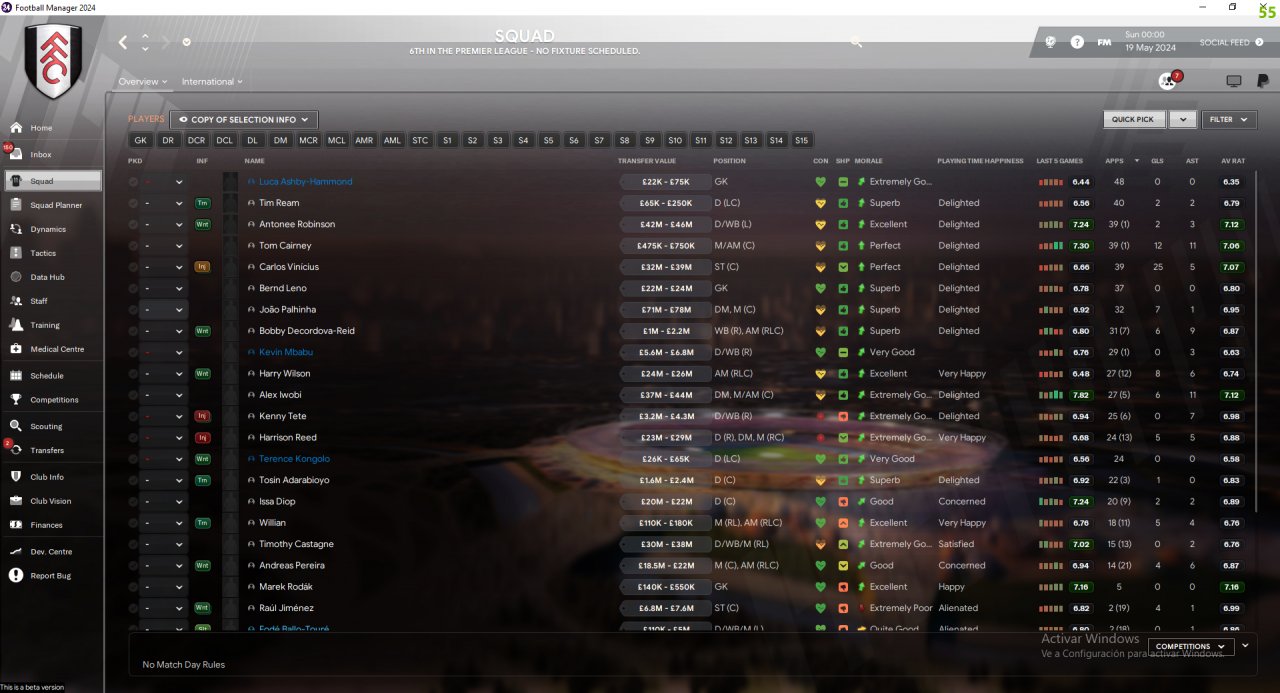
Task: Open Schedule section
Action: tap(52, 376)
